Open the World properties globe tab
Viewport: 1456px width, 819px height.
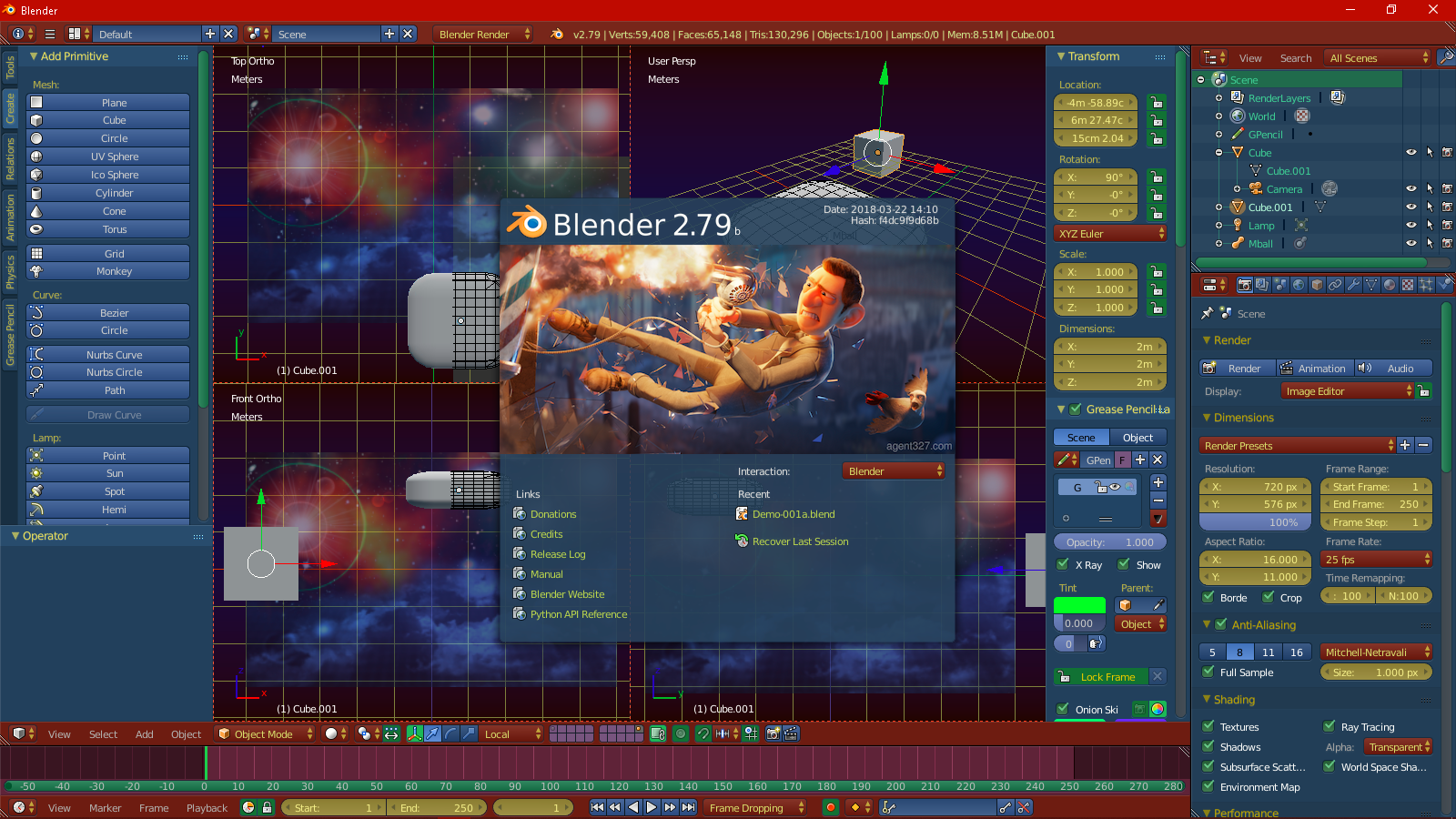pos(1299,285)
